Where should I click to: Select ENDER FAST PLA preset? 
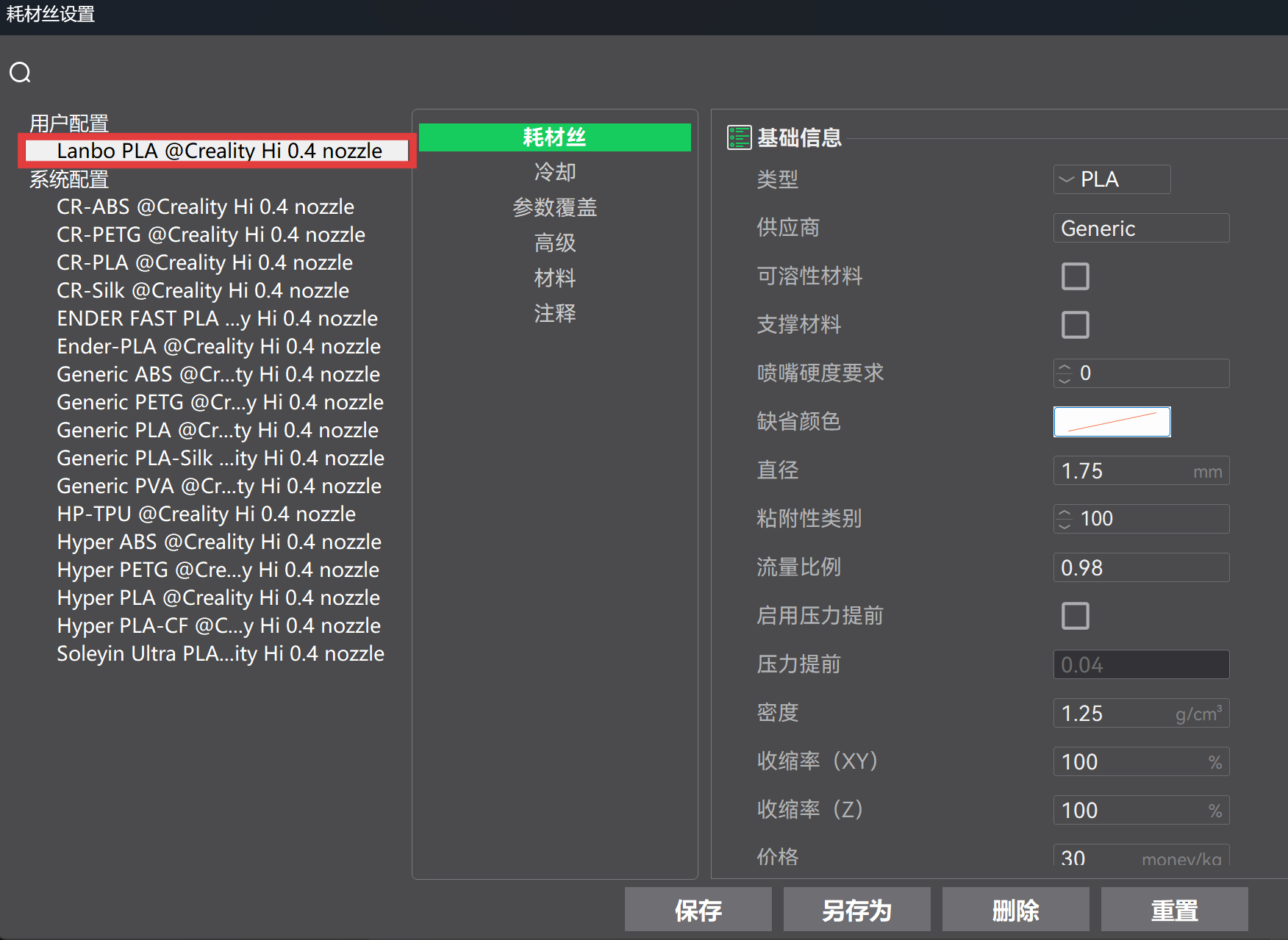[x=218, y=319]
